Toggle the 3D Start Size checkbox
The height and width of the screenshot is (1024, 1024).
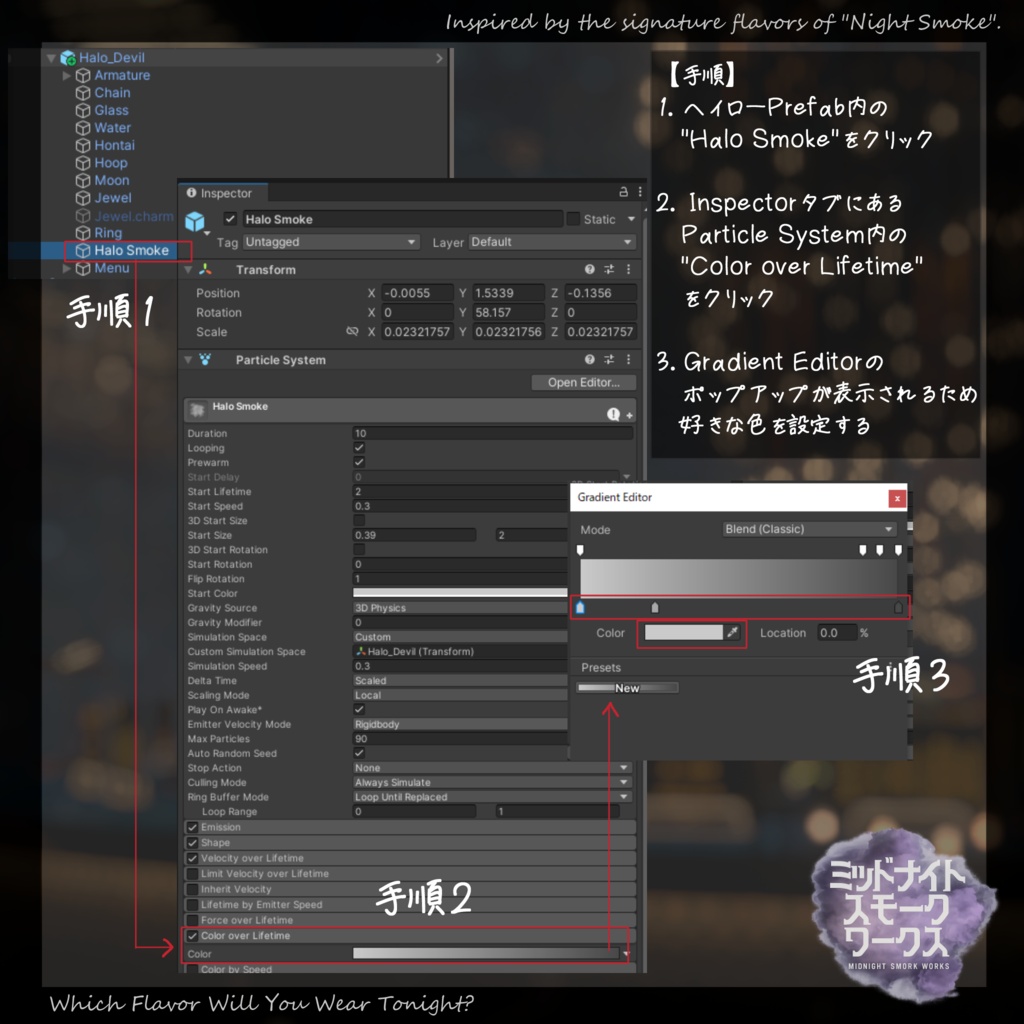[359, 520]
